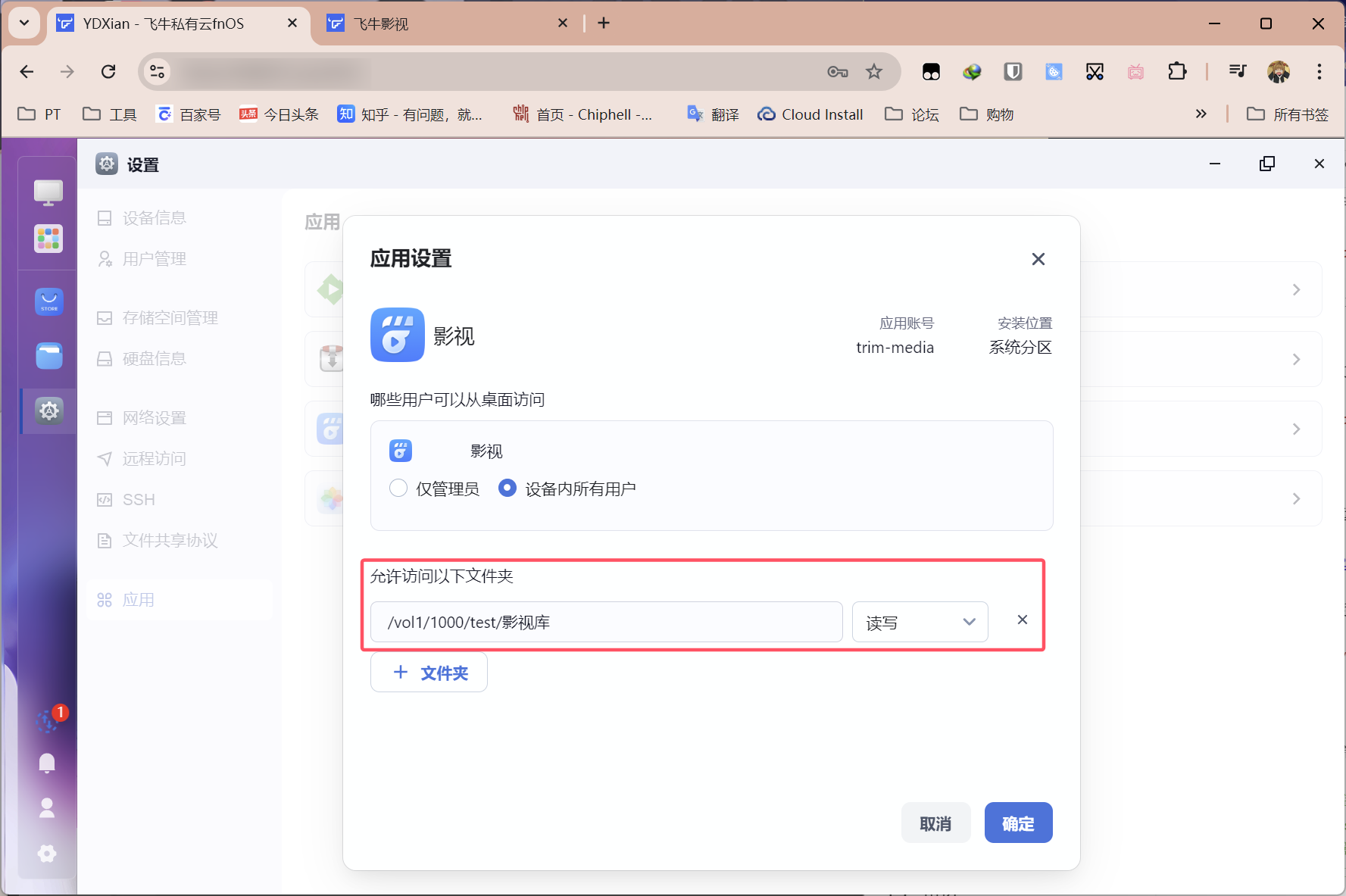Show more bookmarks with the double arrow
The height and width of the screenshot is (896, 1346).
coord(1201,114)
